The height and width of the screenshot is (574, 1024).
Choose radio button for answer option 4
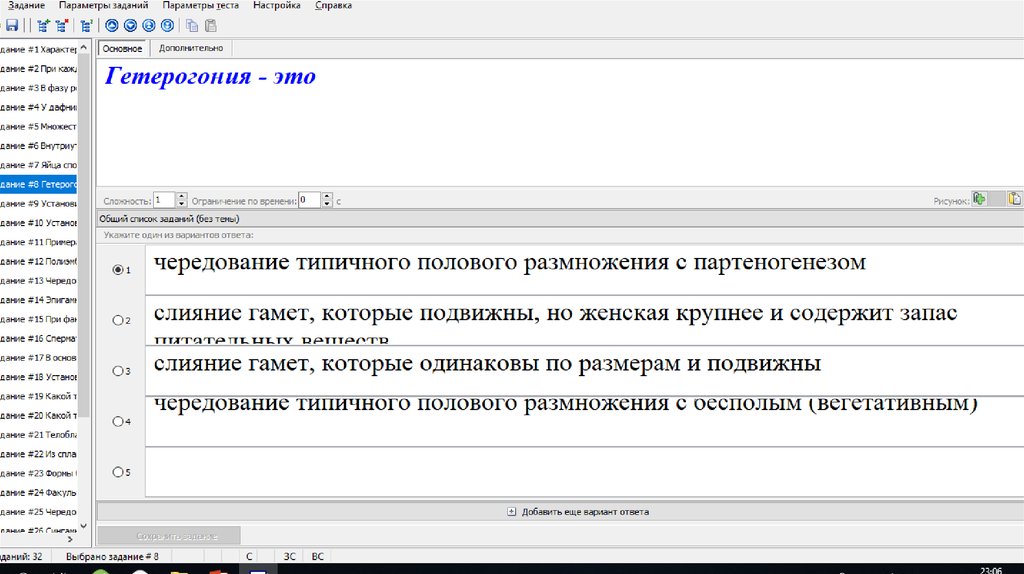(119, 422)
